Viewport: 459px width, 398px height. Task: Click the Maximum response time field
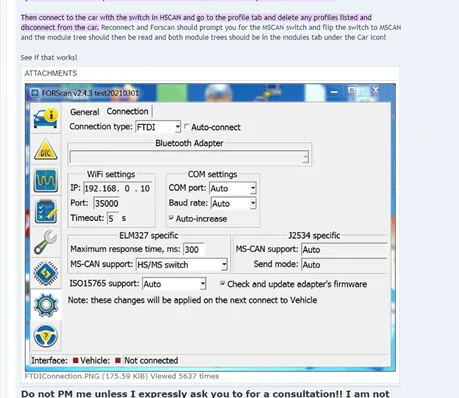[193, 249]
